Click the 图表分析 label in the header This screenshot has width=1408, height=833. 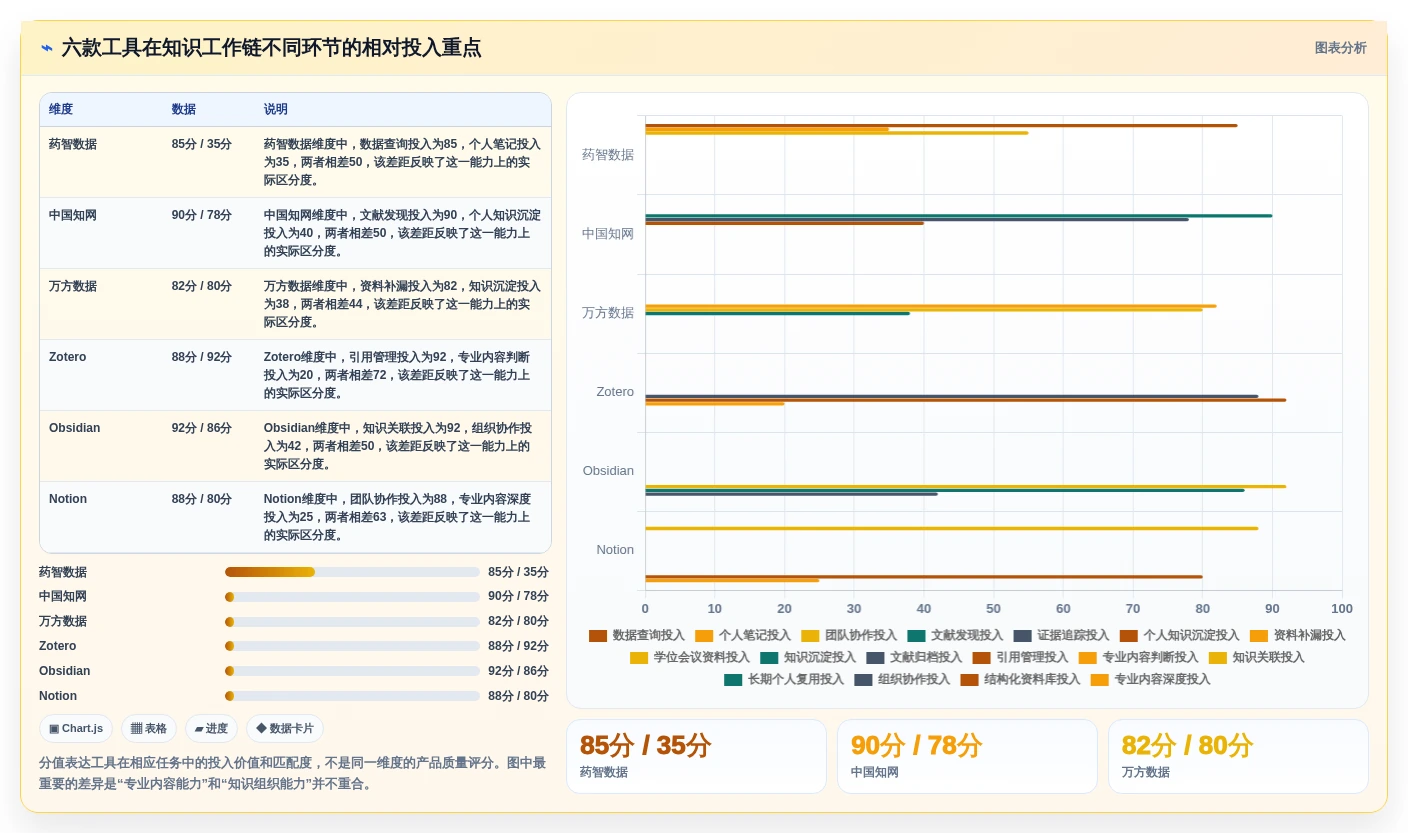(1340, 48)
